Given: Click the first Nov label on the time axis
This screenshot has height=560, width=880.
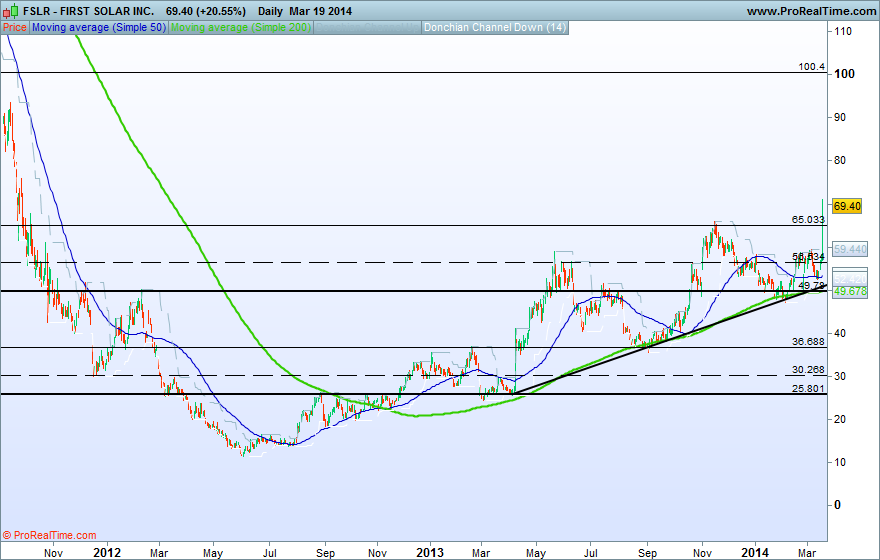Looking at the screenshot, I should coord(53,553).
